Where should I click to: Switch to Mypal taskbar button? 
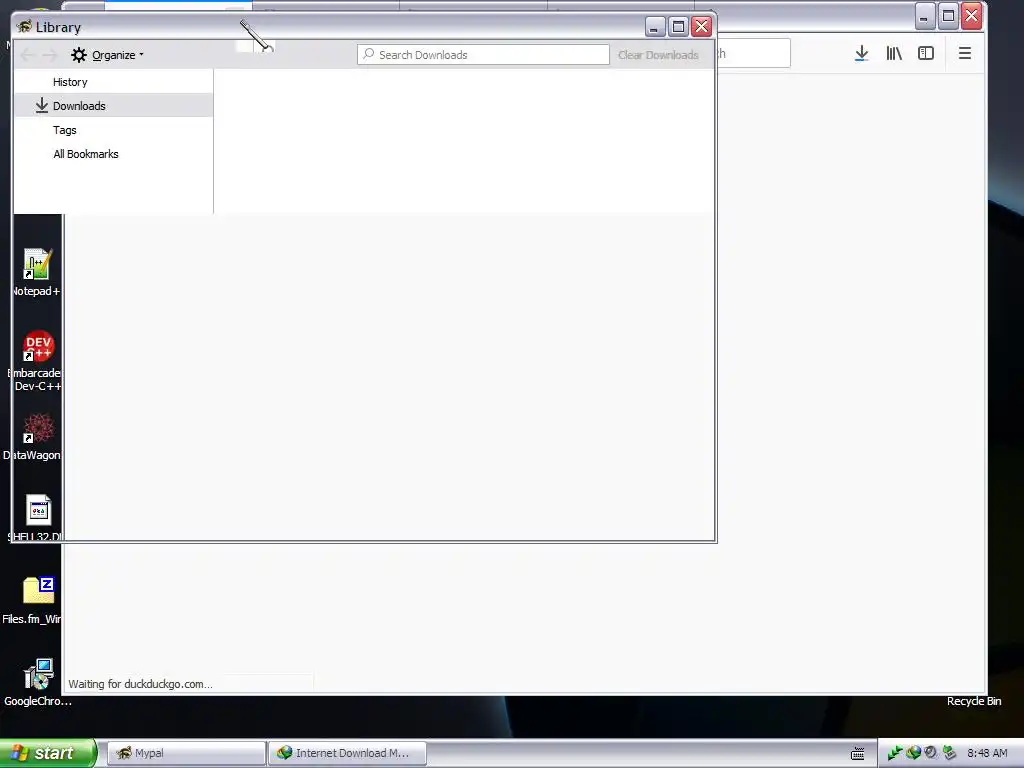click(x=186, y=753)
